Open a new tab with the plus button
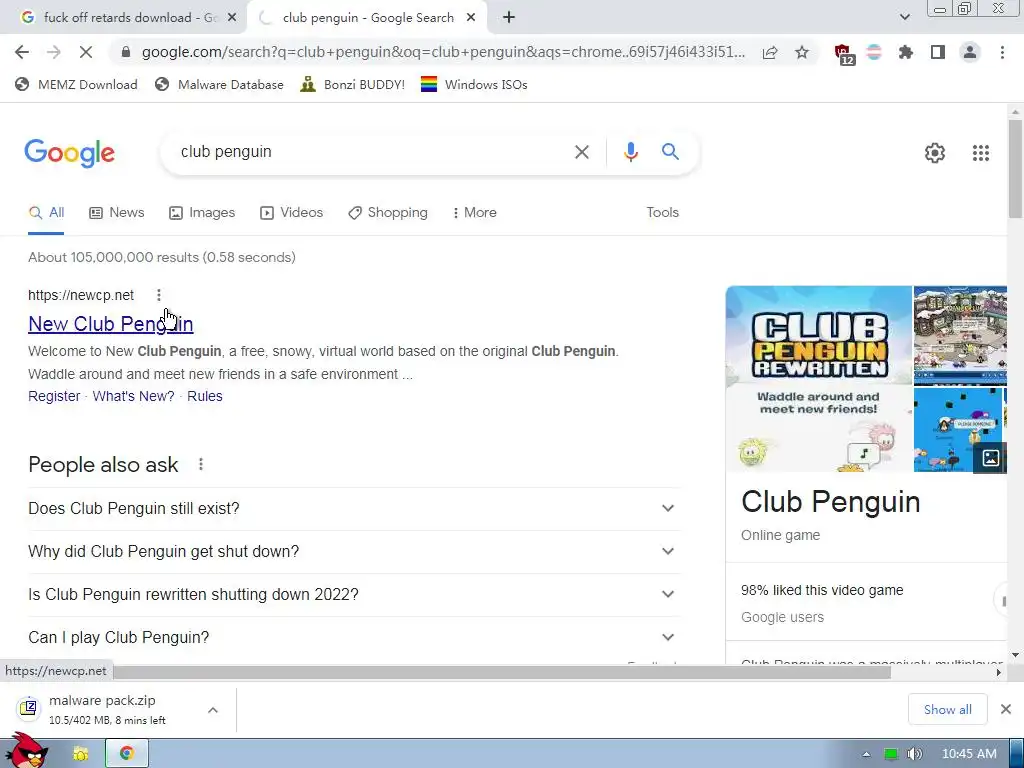 click(x=509, y=18)
